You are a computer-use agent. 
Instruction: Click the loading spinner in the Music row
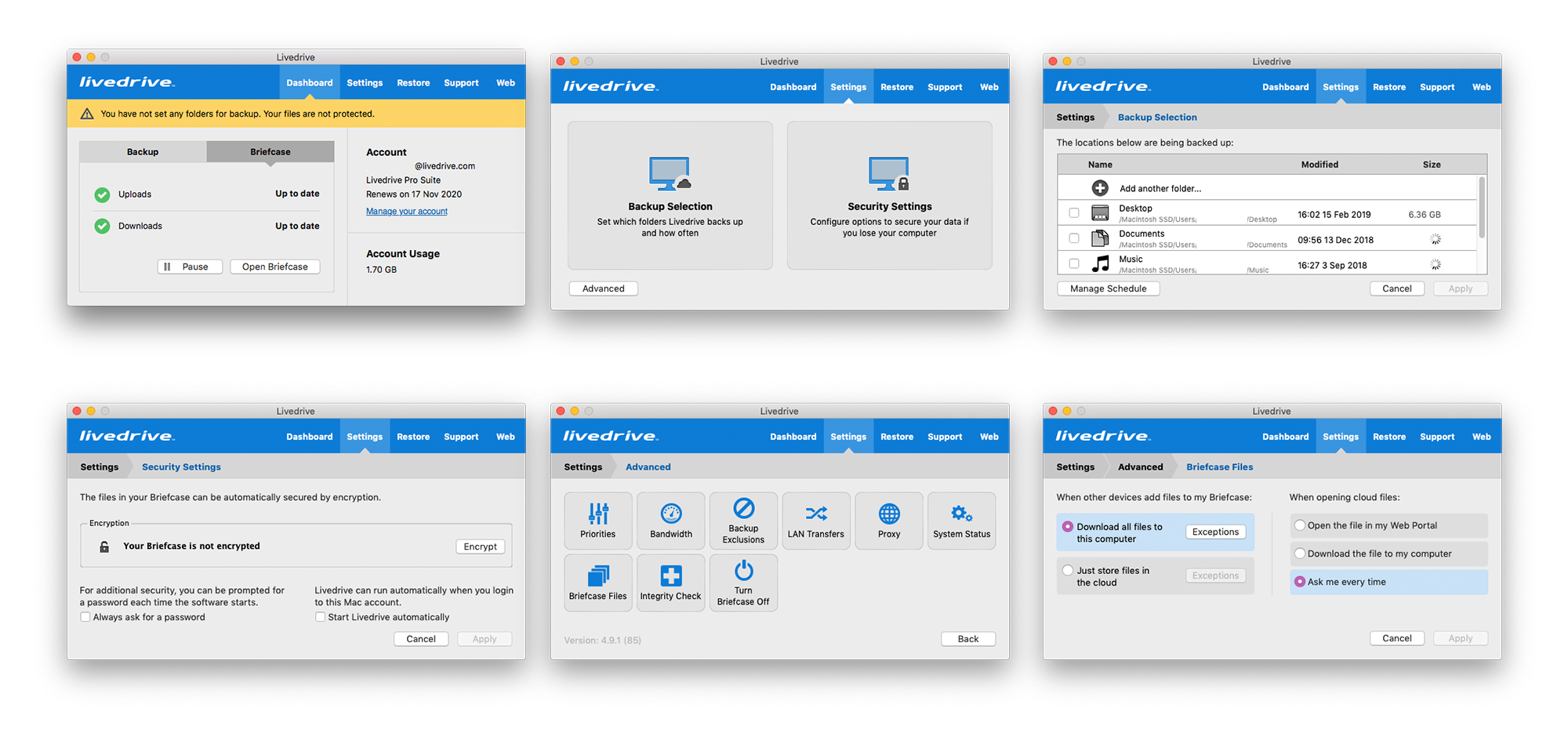(x=1436, y=264)
